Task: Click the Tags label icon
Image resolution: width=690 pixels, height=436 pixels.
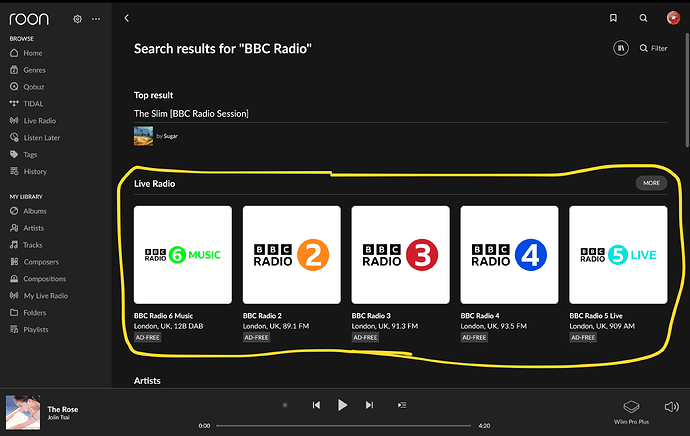Action: click(x=14, y=154)
